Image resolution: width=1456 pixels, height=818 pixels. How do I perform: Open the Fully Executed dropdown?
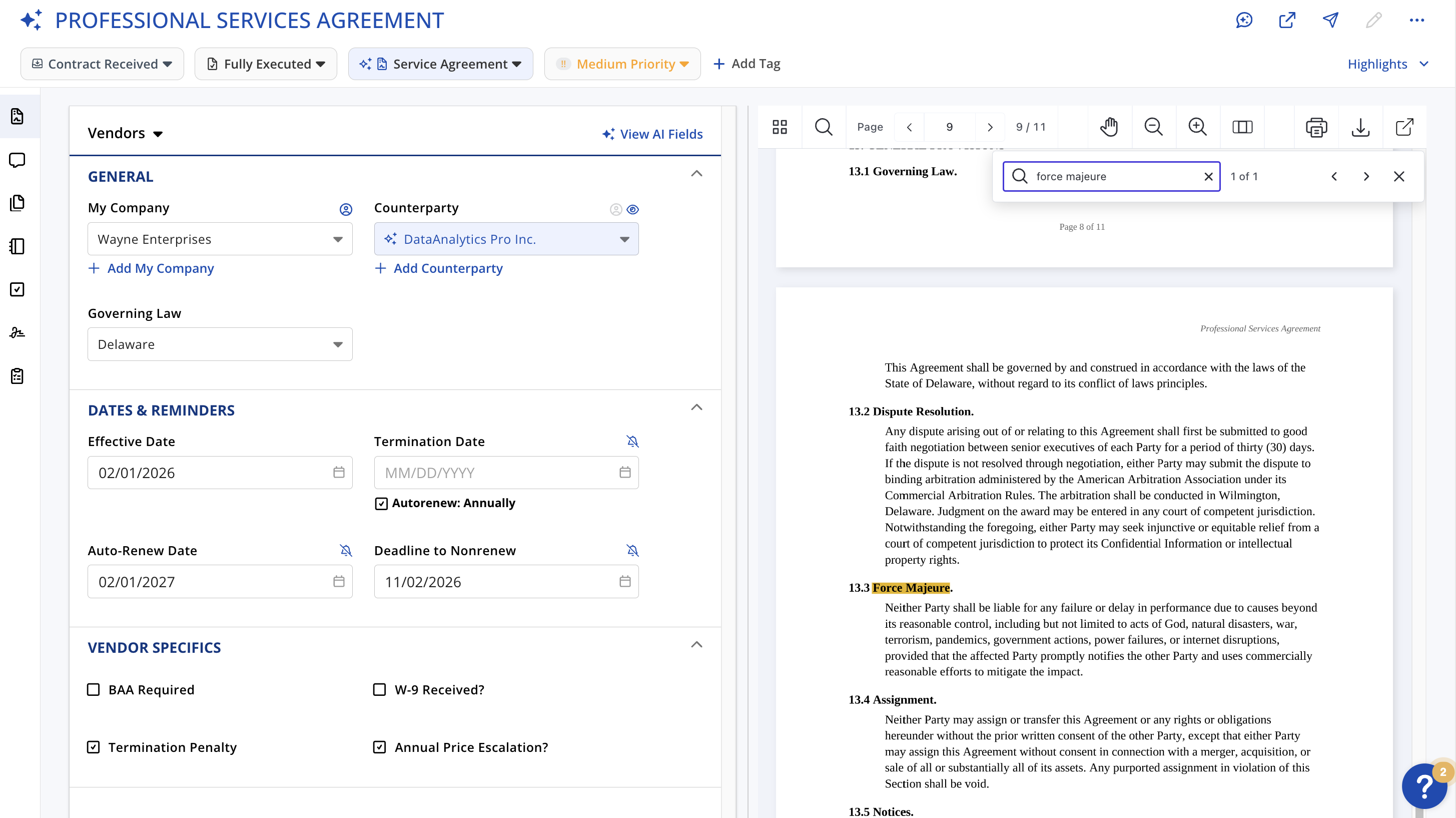point(266,64)
